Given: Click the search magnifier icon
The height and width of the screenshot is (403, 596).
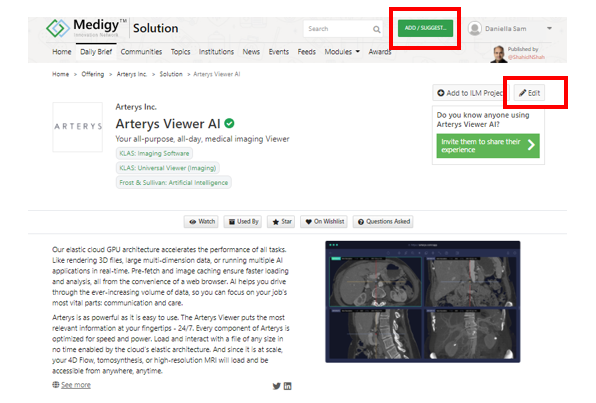Looking at the screenshot, I should [x=376, y=29].
